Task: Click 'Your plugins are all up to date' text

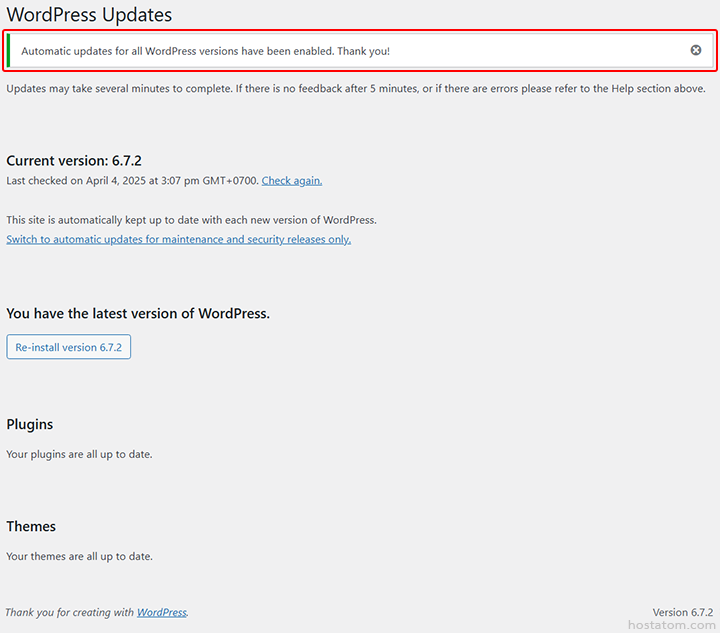Action: 79,454
